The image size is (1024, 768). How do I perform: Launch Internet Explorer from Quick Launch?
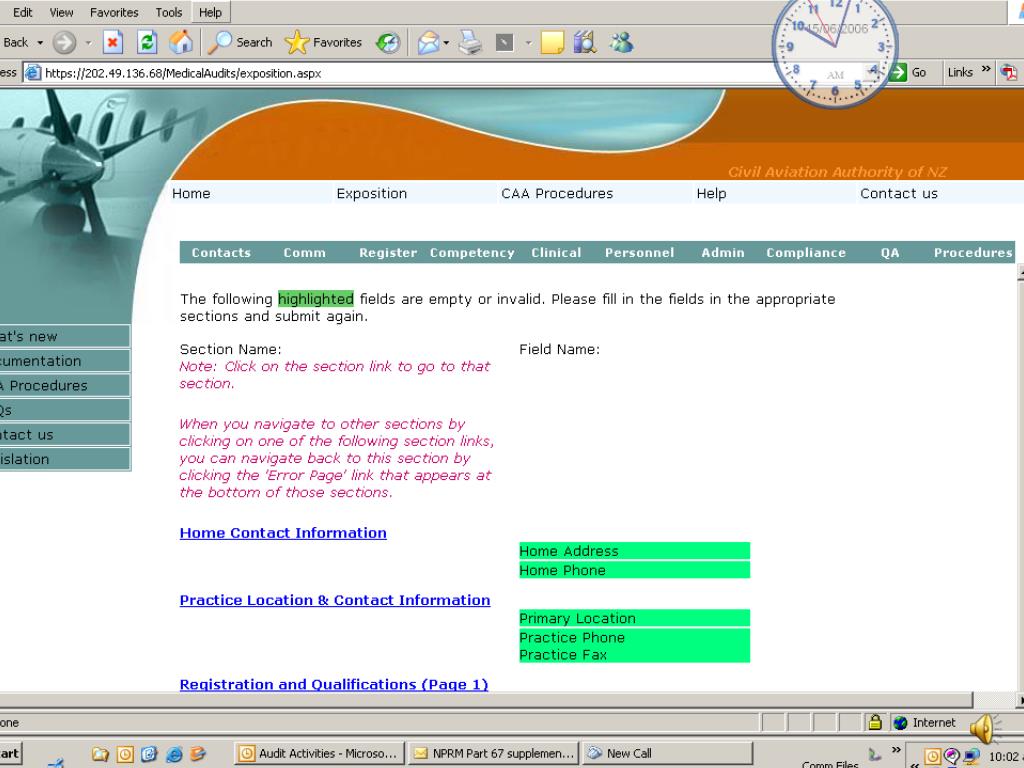[x=174, y=754]
